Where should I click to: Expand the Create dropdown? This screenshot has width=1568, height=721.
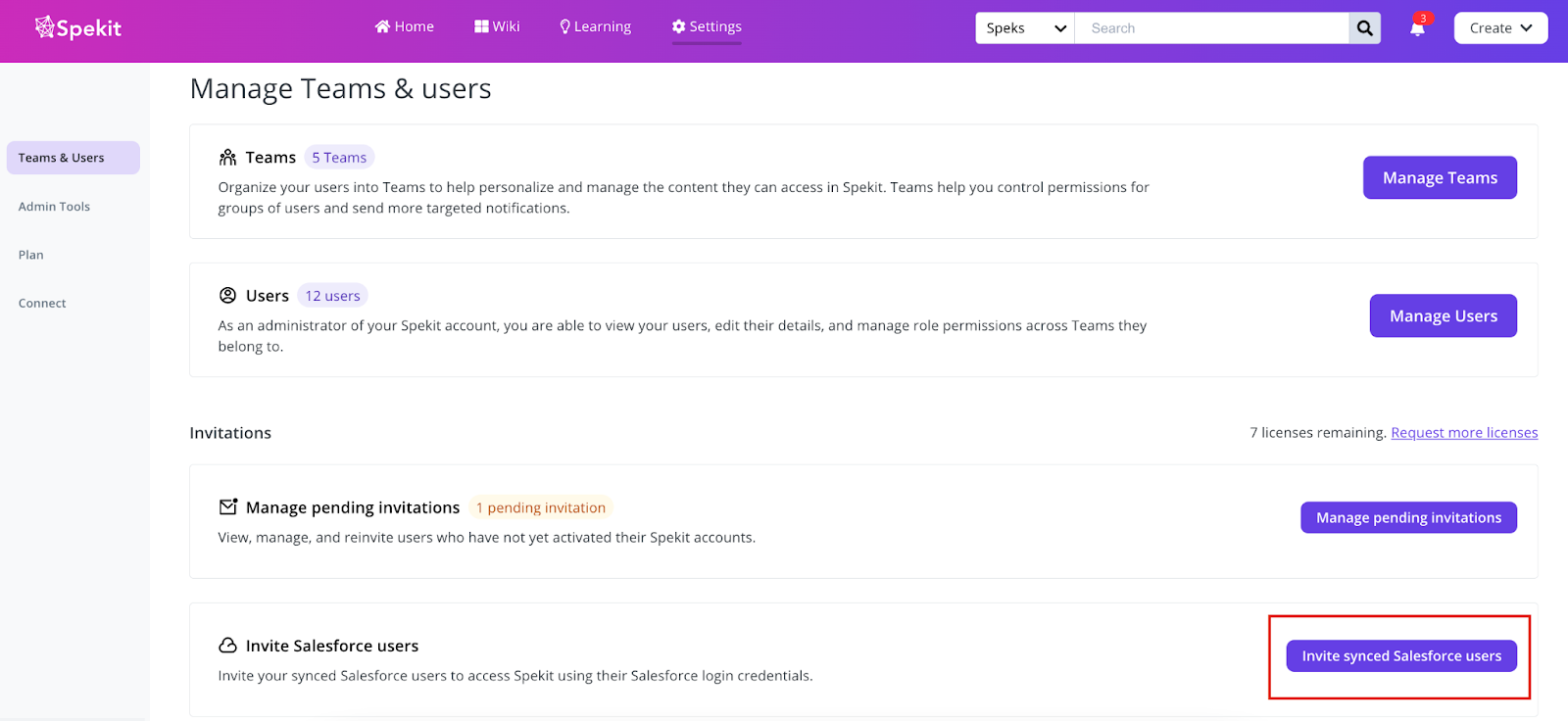pos(1500,27)
